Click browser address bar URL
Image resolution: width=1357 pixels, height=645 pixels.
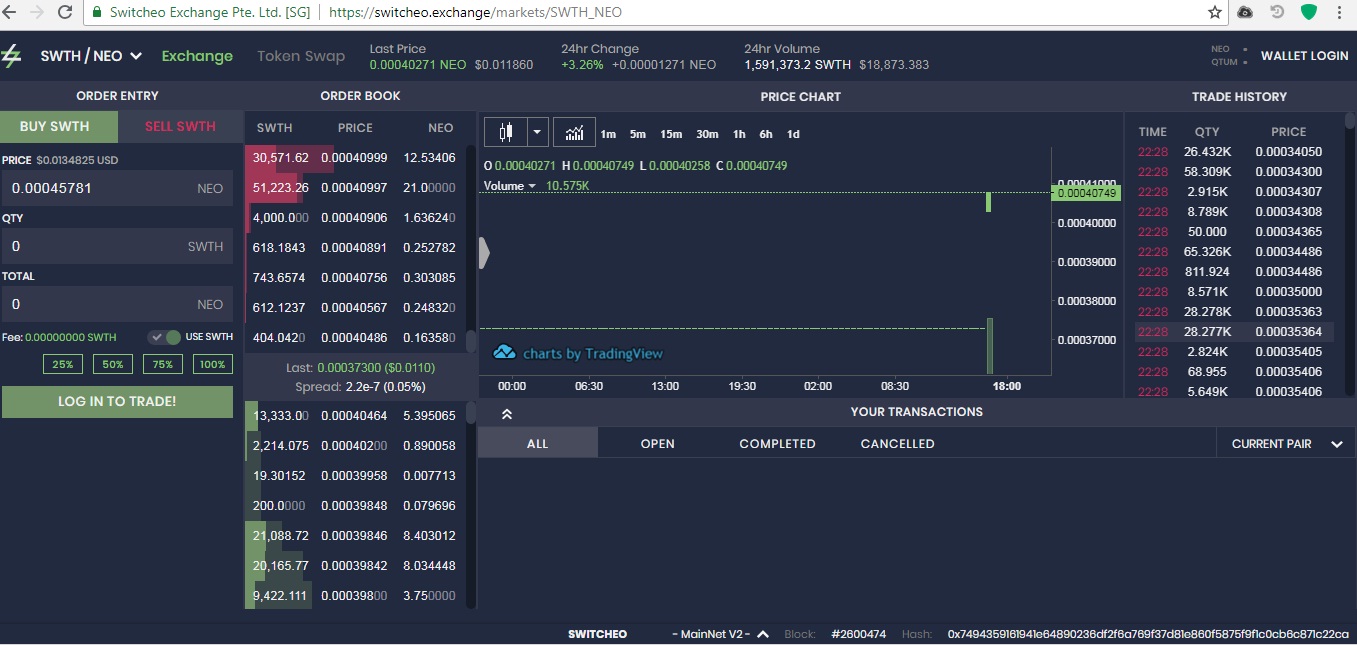pyautogui.click(x=474, y=13)
